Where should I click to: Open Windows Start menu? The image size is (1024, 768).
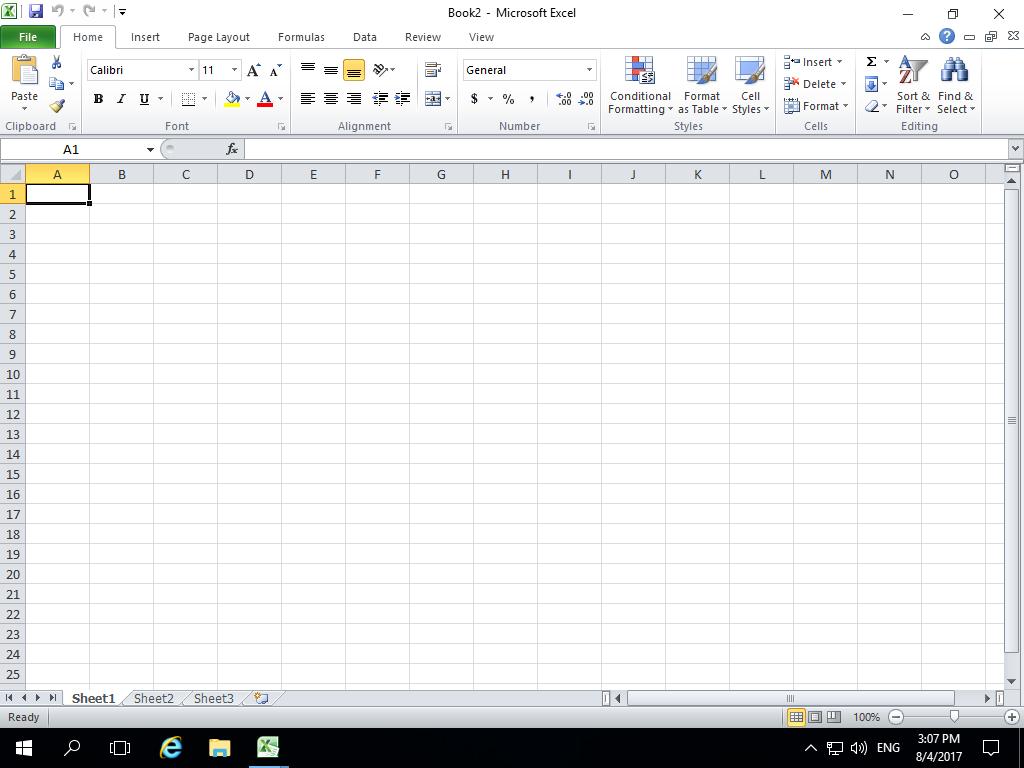coord(24,748)
